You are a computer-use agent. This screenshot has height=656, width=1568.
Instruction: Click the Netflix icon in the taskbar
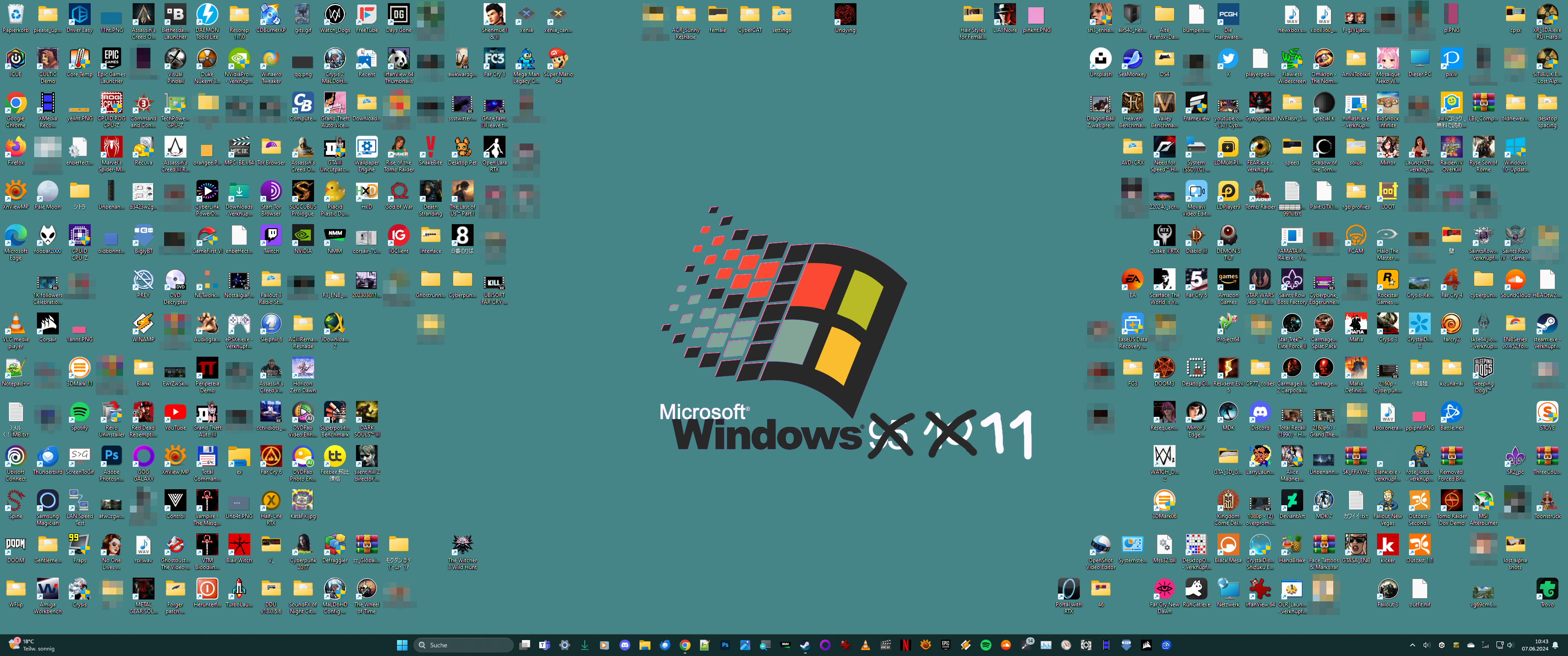tap(905, 645)
